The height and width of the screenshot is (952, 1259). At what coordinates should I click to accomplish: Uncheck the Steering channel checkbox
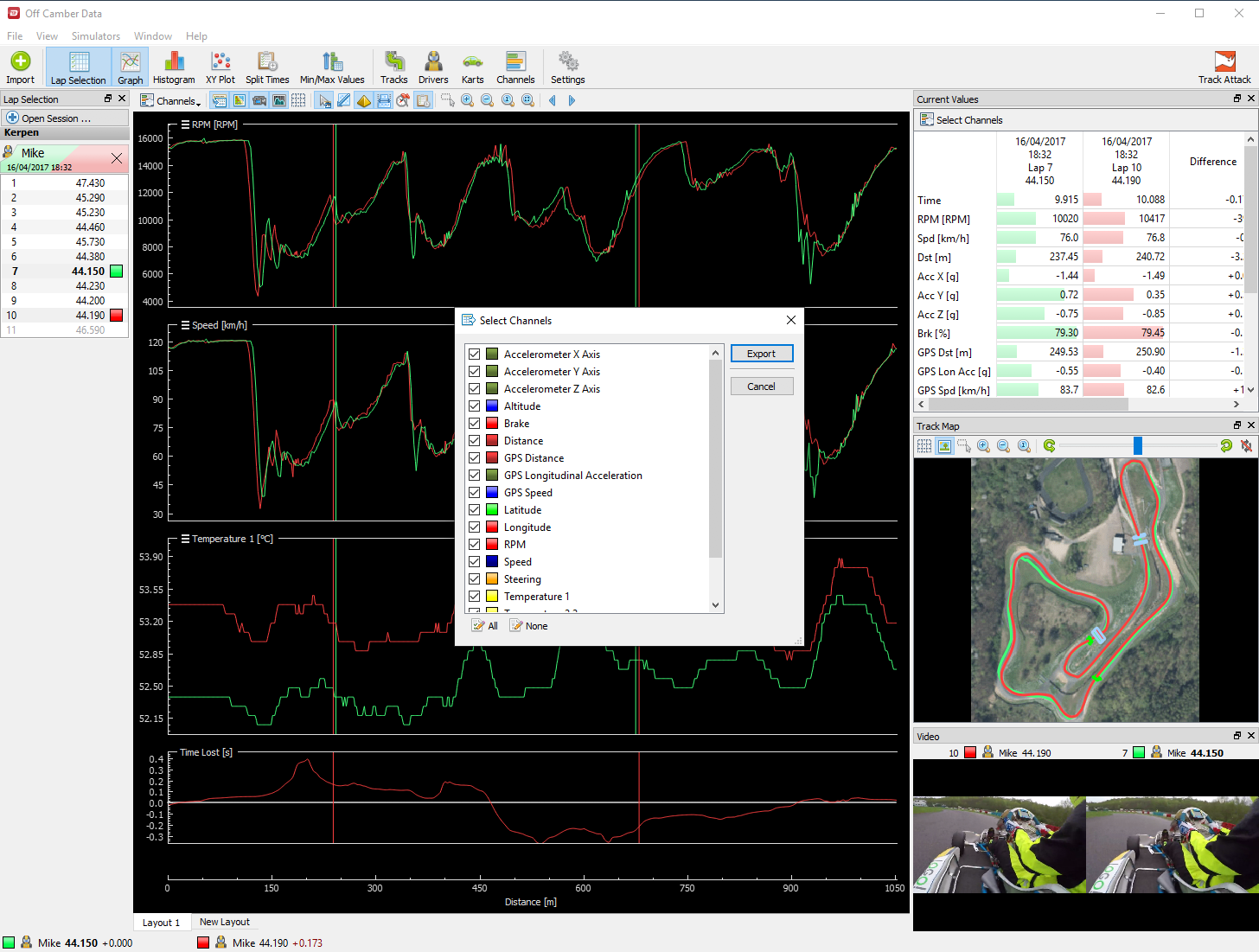[475, 579]
